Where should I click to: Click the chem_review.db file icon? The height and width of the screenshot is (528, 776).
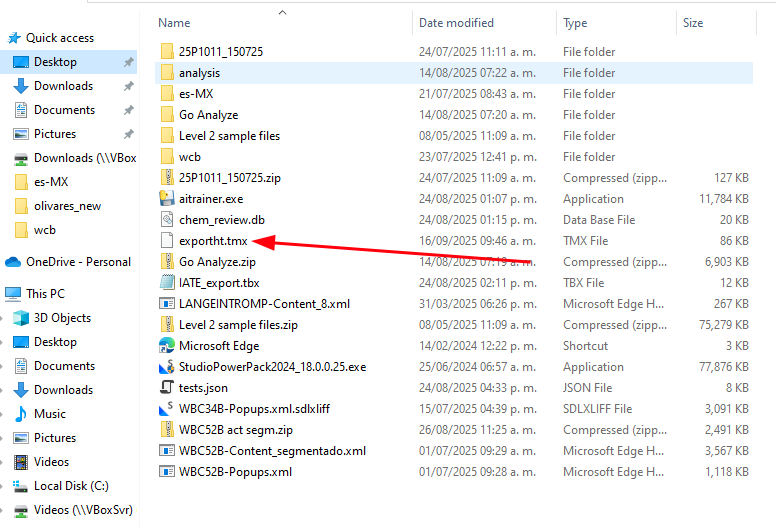pos(167,220)
